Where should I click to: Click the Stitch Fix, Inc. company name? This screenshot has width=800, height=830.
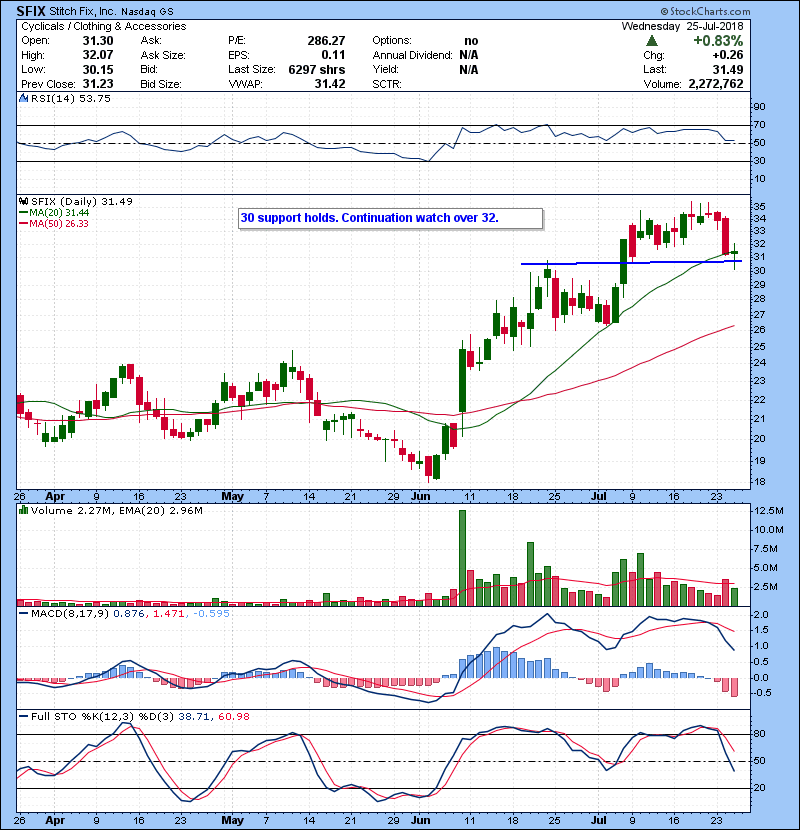coord(83,11)
